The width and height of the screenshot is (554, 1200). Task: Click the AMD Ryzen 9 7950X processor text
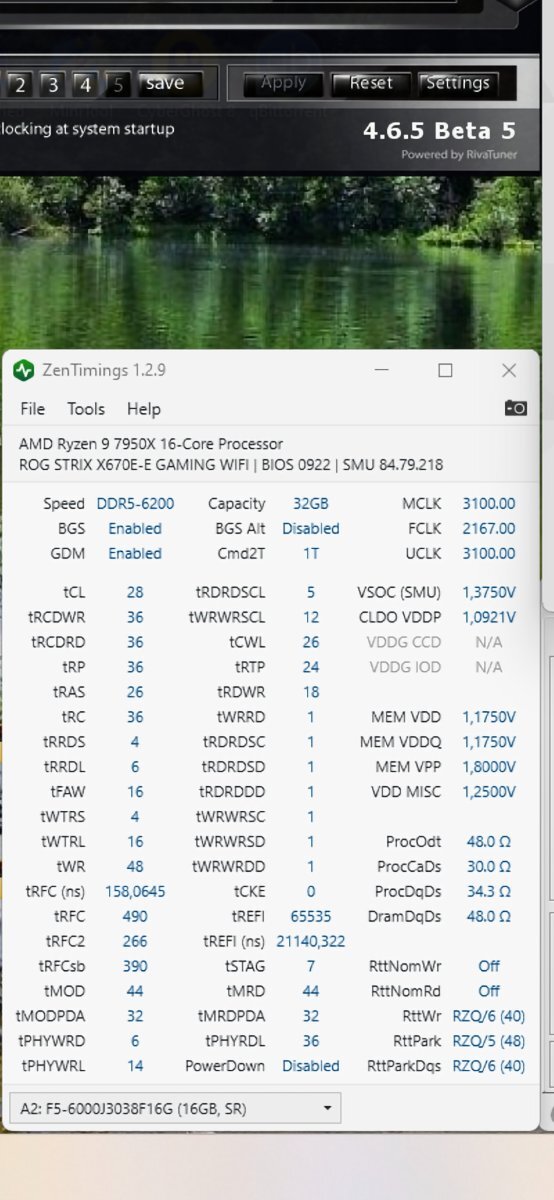click(151, 444)
